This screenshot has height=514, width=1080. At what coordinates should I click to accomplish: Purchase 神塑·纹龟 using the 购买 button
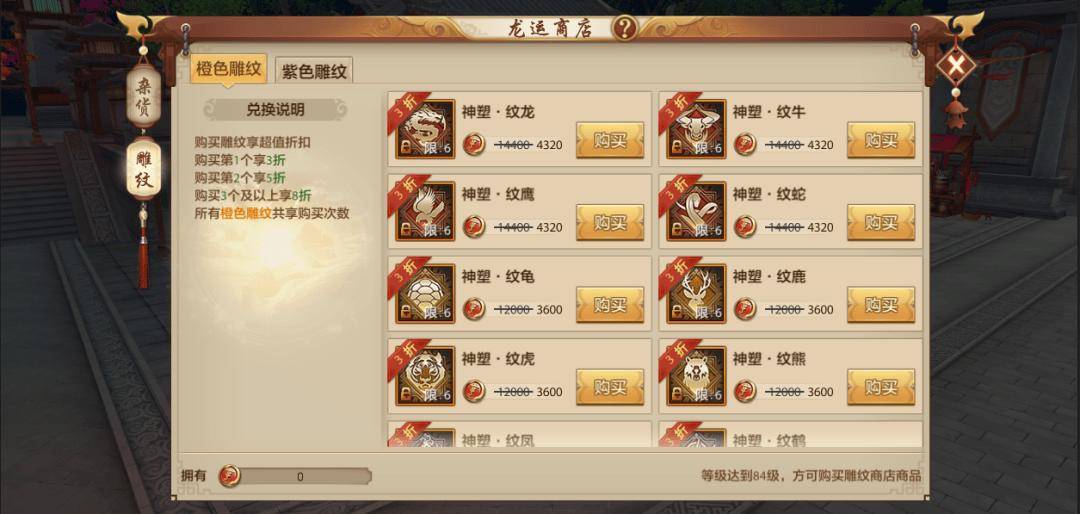[x=610, y=305]
